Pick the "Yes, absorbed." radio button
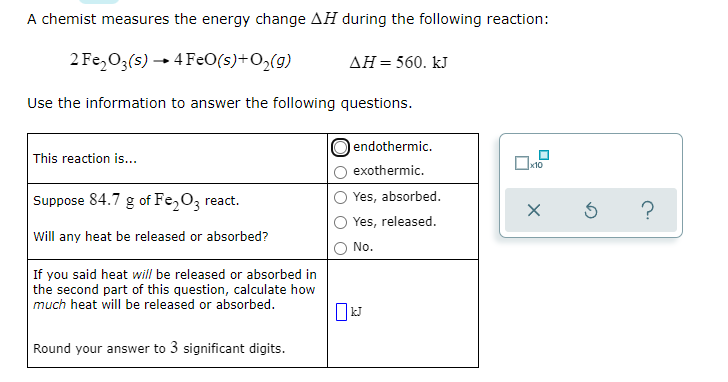Viewport: 728px width, 382px height. tap(340, 197)
